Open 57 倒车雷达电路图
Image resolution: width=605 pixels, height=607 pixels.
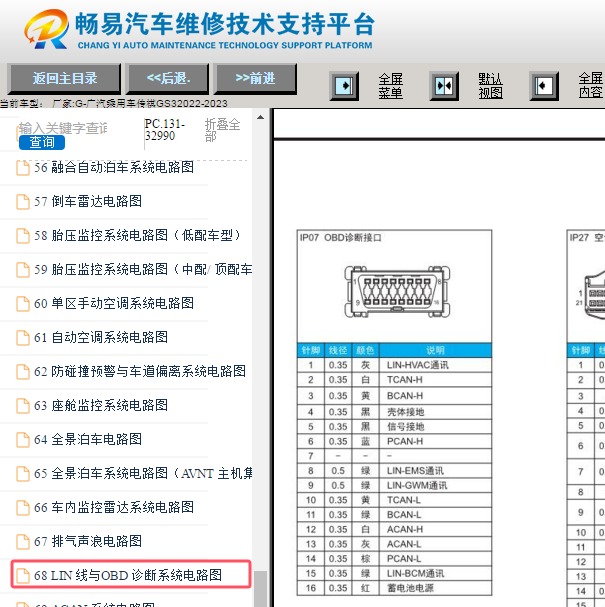[88, 202]
